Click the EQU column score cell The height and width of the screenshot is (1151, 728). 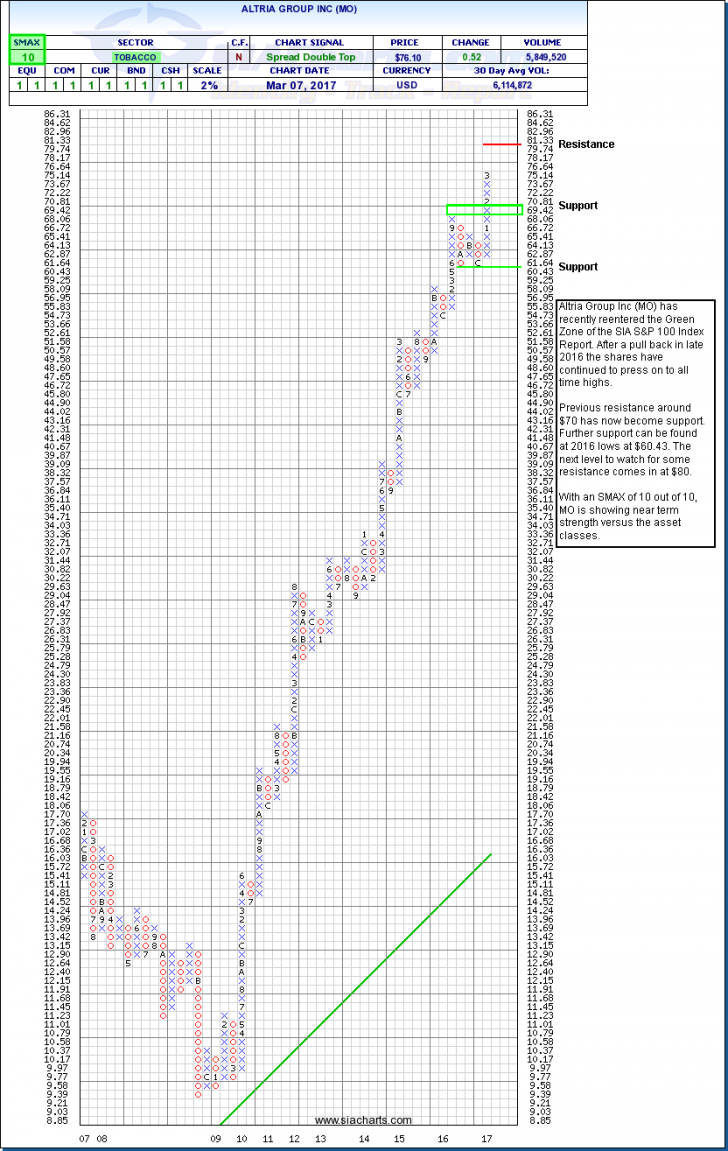(20, 87)
